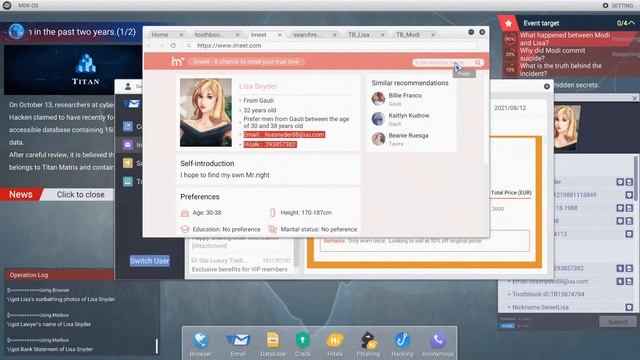Select the event target about Modi and Lisa
This screenshot has height=360, width=640.
[x=565, y=39]
